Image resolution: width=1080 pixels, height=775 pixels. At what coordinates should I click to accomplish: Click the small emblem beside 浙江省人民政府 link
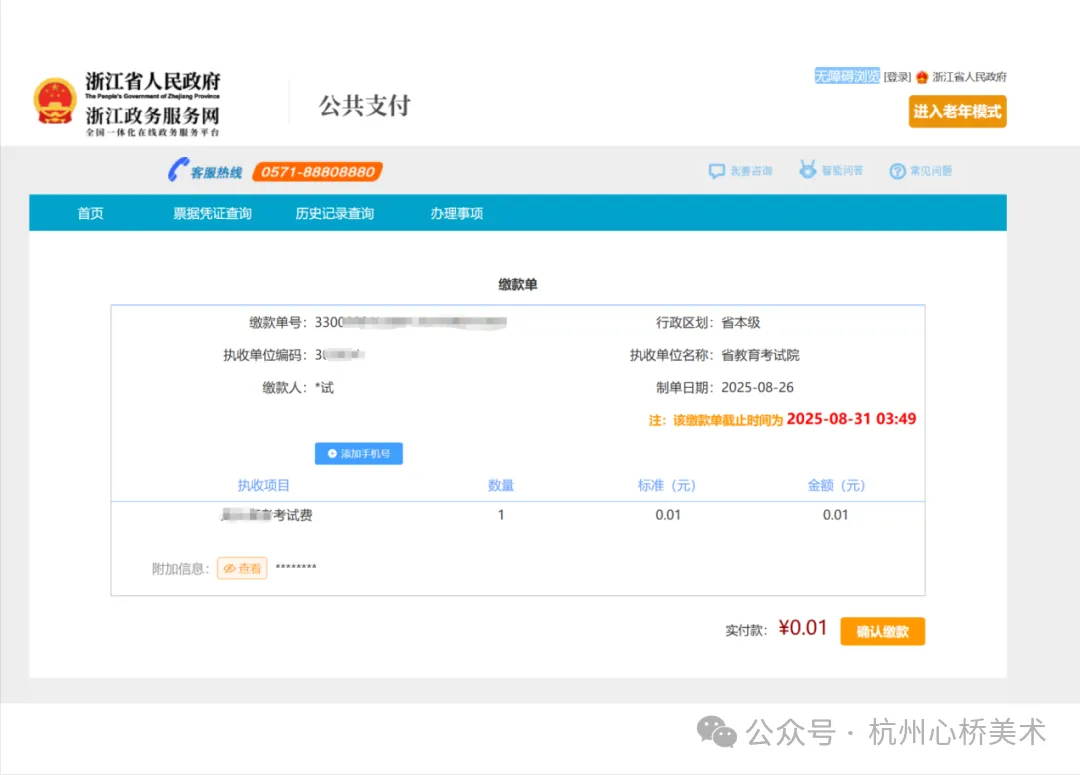[922, 76]
